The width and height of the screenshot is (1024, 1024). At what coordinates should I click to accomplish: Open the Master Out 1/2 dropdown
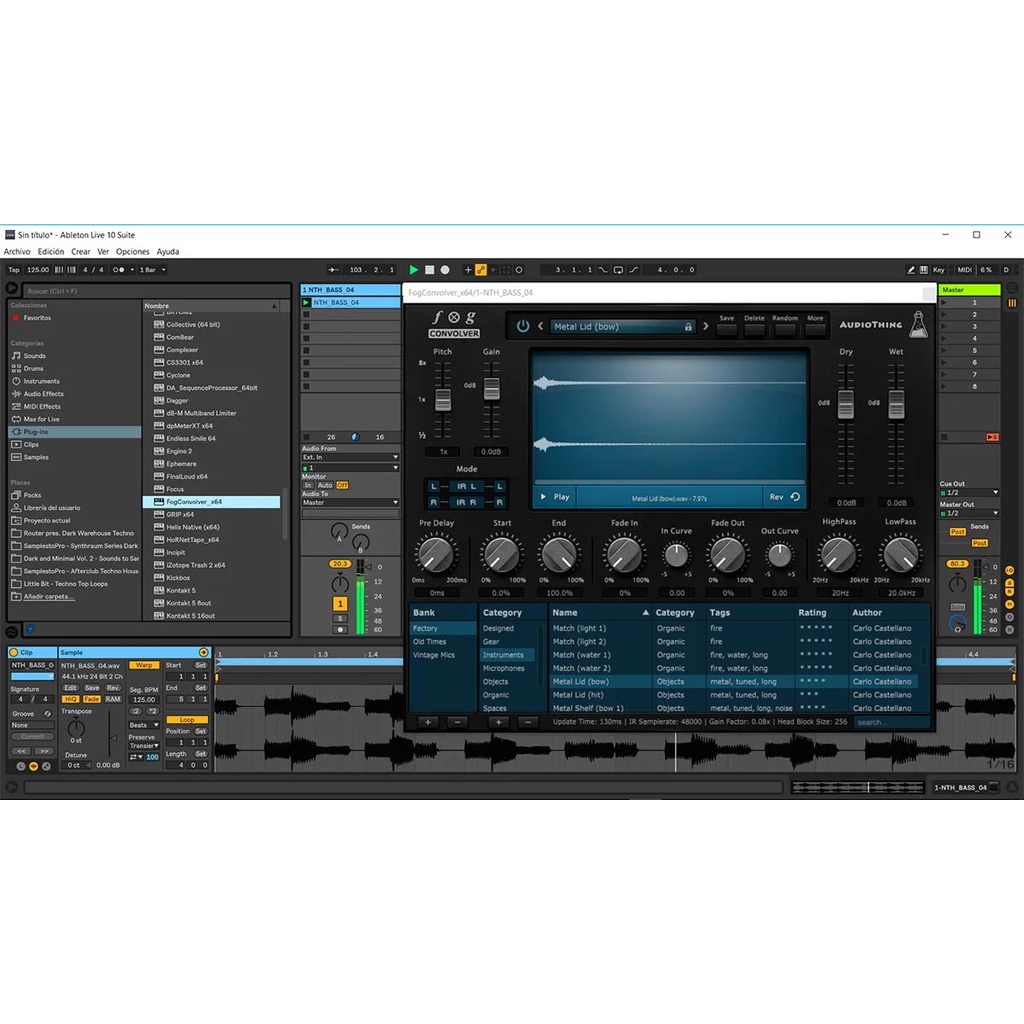point(969,513)
